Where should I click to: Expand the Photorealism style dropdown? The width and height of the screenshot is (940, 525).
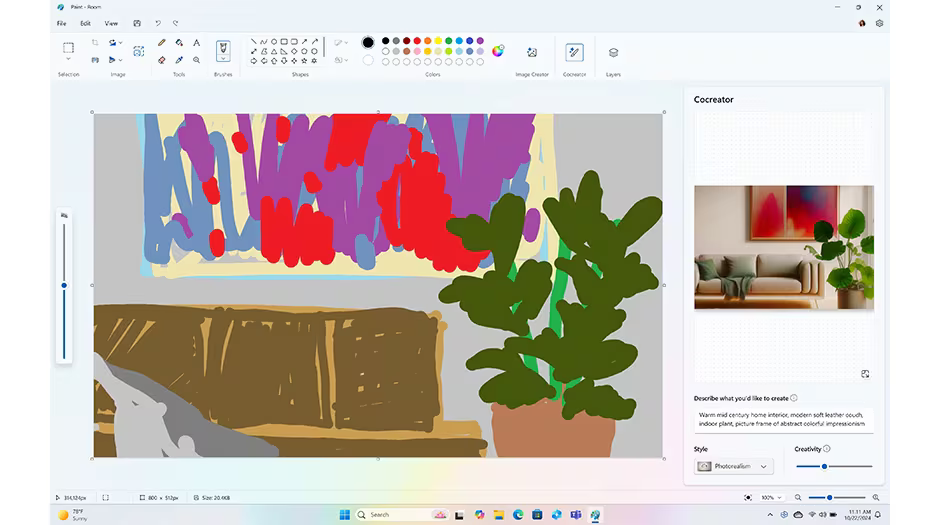coord(735,466)
